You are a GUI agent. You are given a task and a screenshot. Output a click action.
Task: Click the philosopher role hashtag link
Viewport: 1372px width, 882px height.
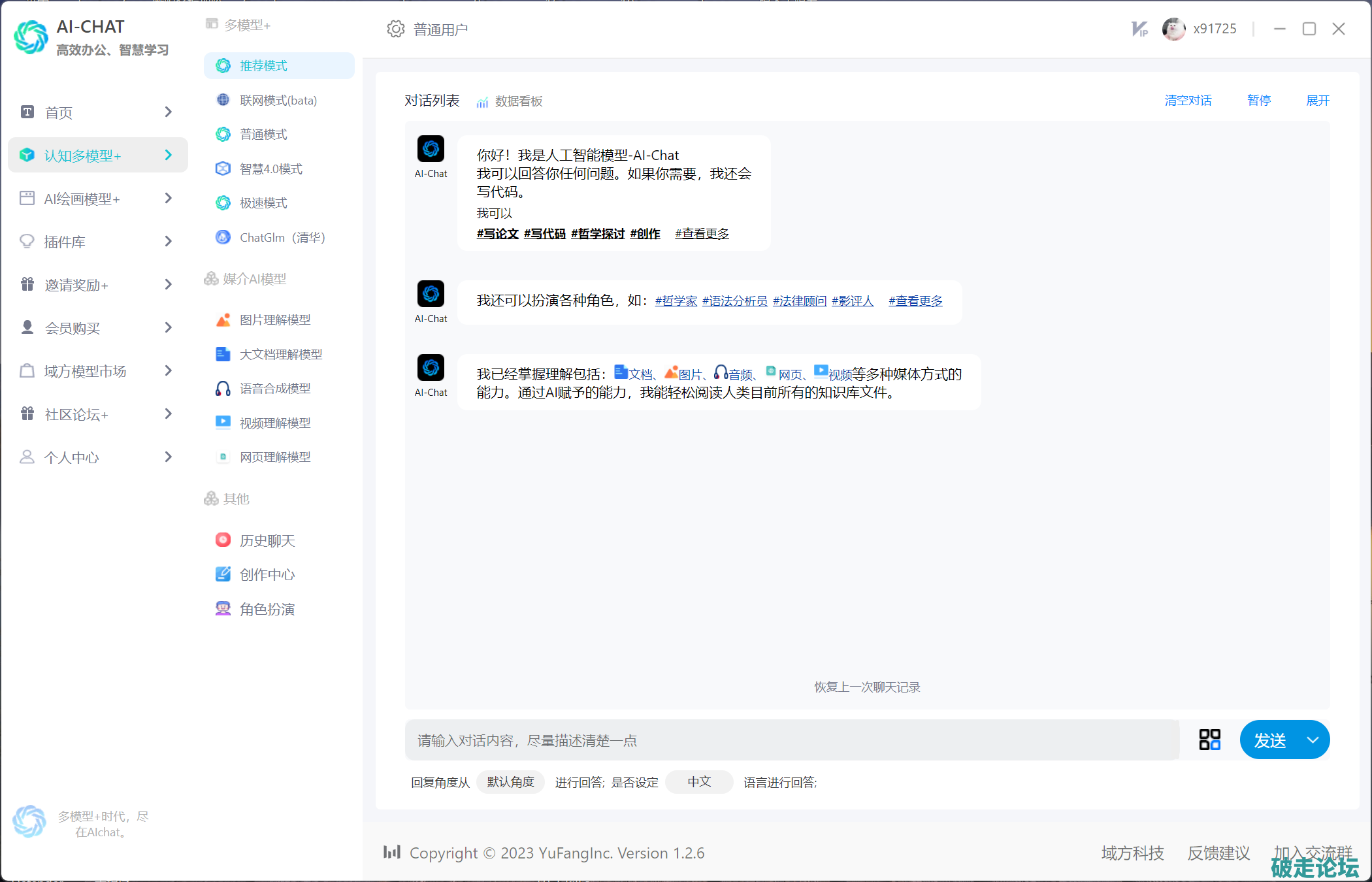pyautogui.click(x=676, y=301)
